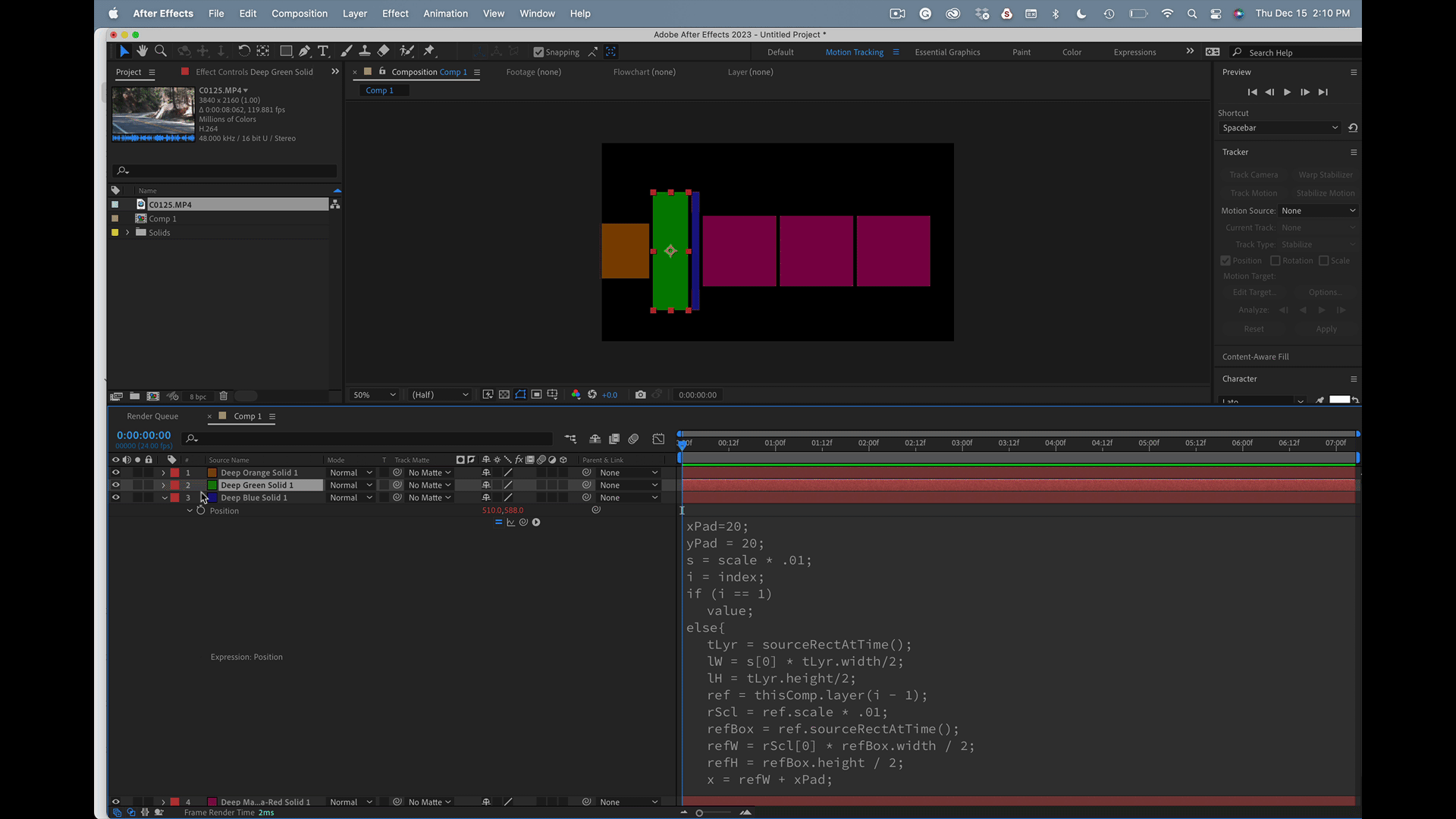The width and height of the screenshot is (1456, 819).
Task: Select the Pen tool
Action: (304, 51)
